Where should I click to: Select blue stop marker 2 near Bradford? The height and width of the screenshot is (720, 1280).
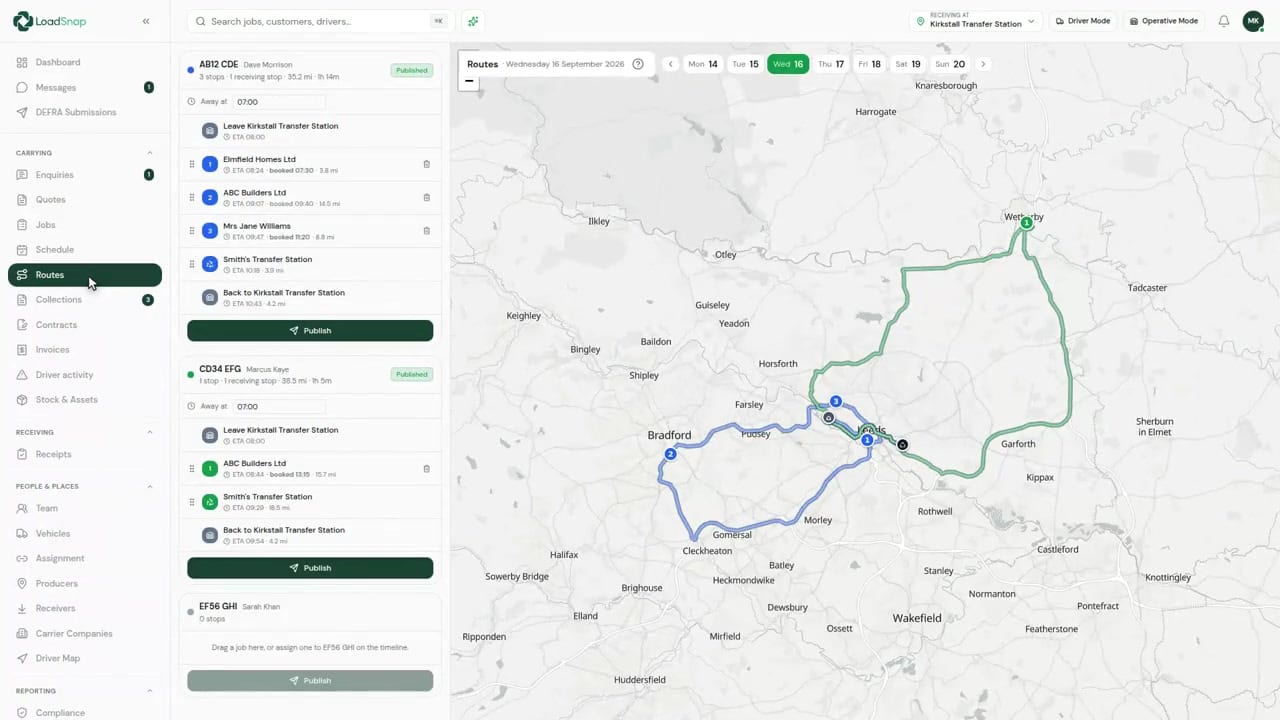(x=670, y=454)
